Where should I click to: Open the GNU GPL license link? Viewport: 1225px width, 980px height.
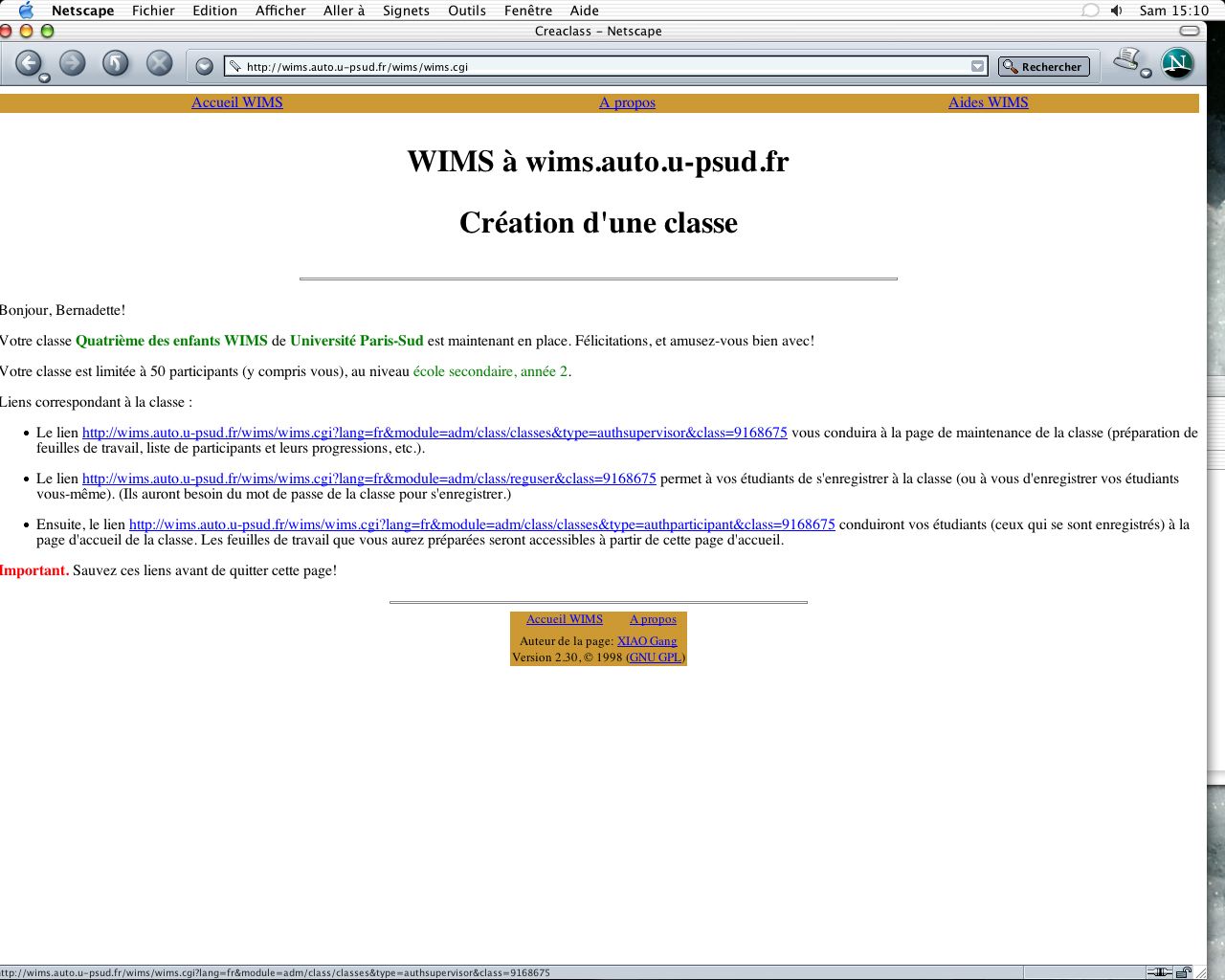(x=656, y=657)
